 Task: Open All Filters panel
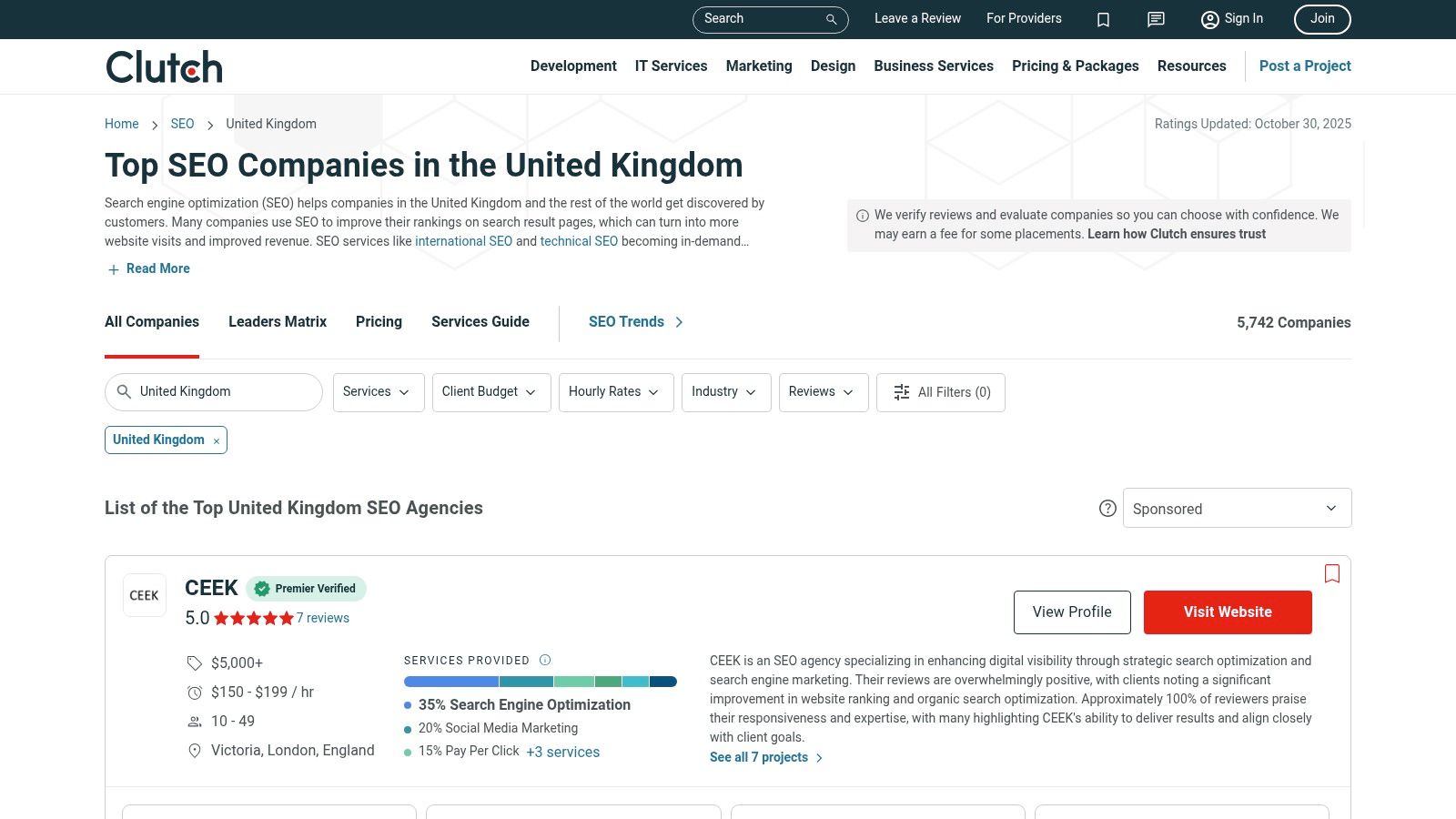[x=940, y=392]
